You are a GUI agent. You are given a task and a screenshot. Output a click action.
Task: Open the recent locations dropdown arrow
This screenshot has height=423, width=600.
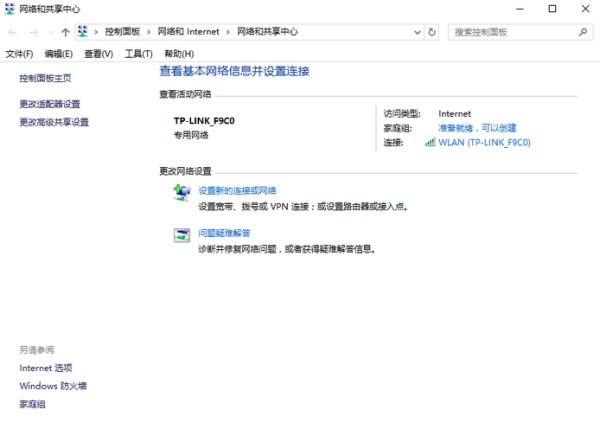pyautogui.click(x=49, y=33)
